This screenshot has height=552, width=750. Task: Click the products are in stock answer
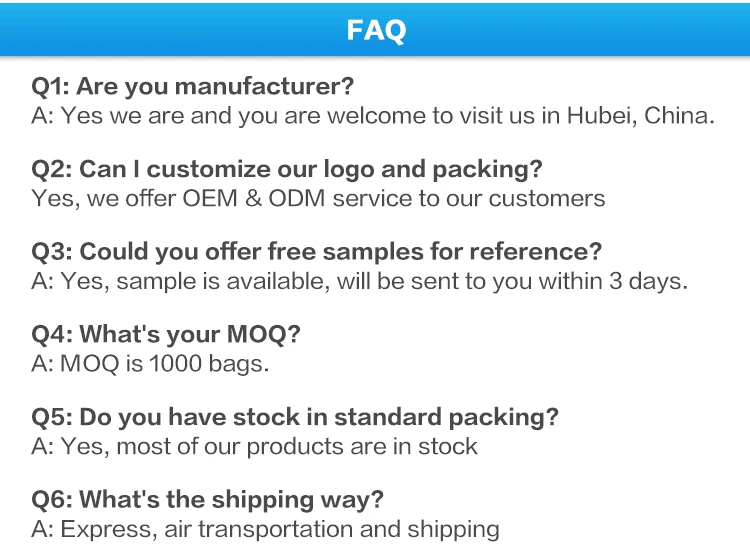tap(254, 447)
